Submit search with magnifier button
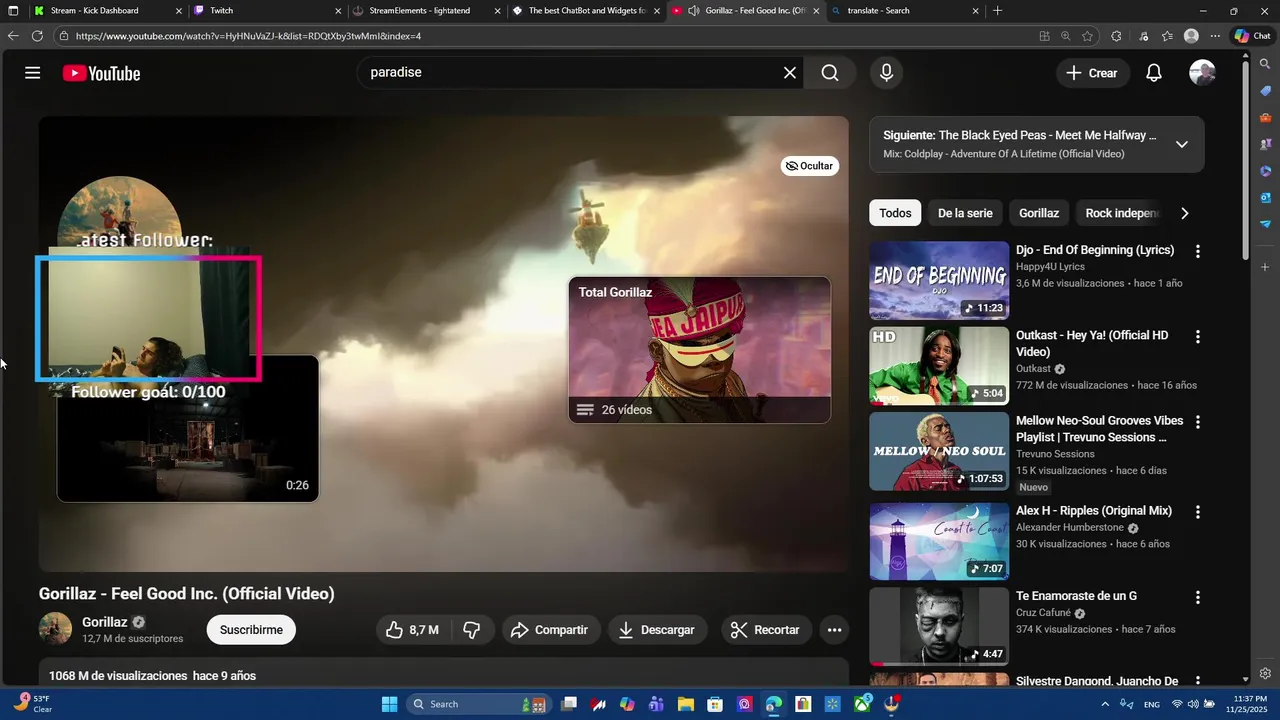 (830, 73)
